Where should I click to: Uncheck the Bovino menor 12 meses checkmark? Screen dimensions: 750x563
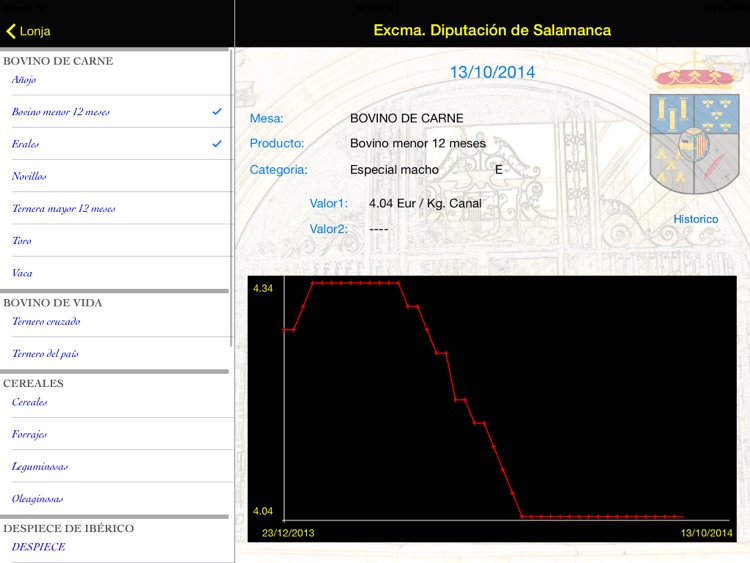coord(217,111)
